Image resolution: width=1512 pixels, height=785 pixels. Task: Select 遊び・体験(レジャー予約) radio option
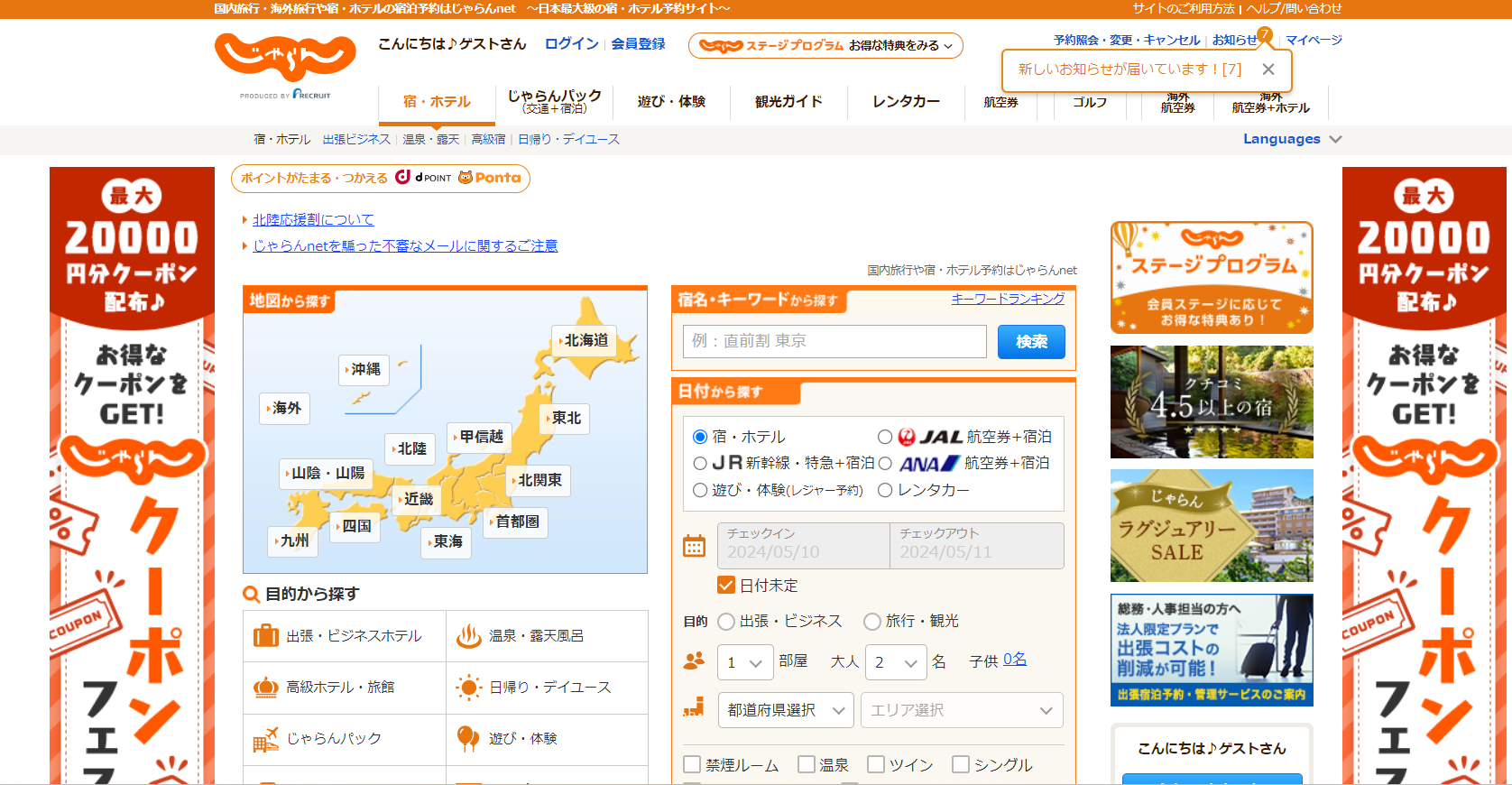click(x=700, y=490)
